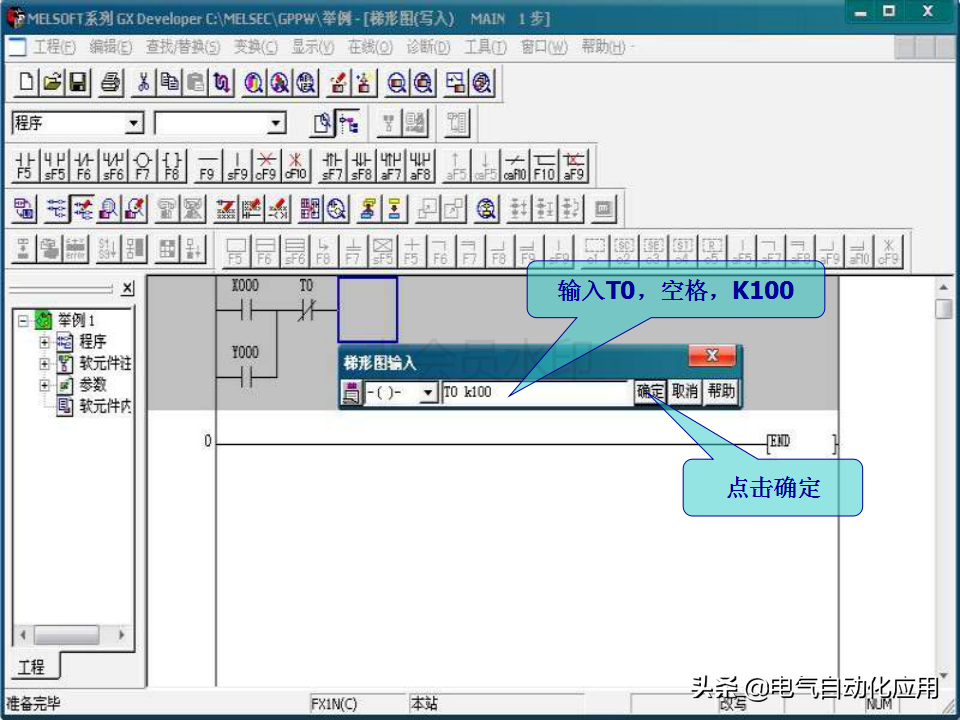Copy using the copy toolbar icon
Screen dimensions: 960x720
(170, 83)
